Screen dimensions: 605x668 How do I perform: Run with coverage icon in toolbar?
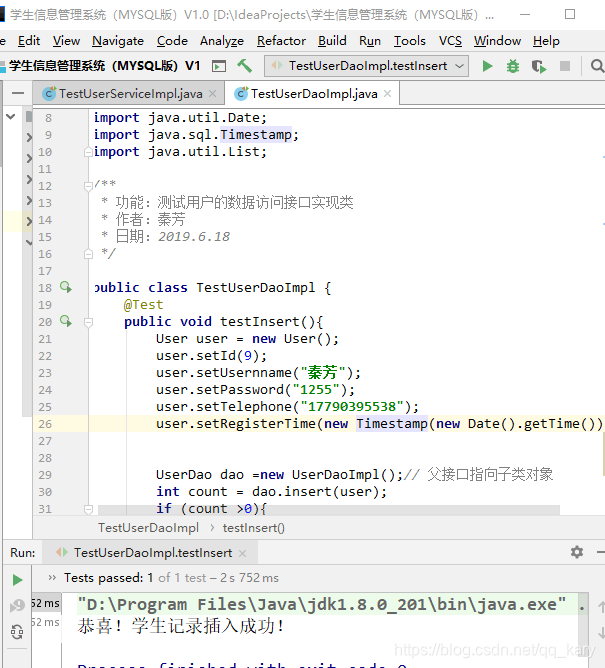pyautogui.click(x=539, y=66)
